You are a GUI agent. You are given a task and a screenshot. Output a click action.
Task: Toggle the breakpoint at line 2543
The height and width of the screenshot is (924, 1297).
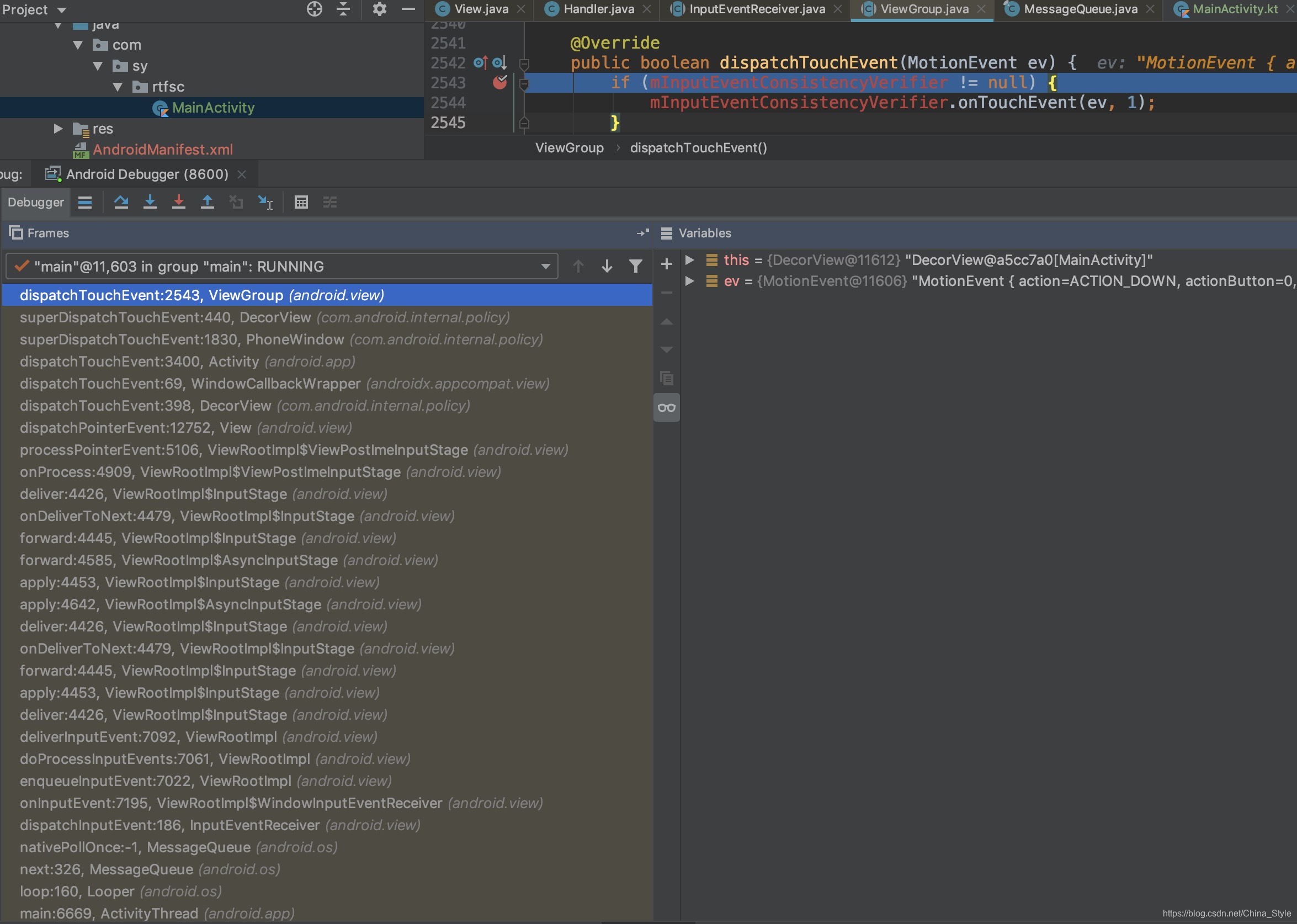pos(499,82)
